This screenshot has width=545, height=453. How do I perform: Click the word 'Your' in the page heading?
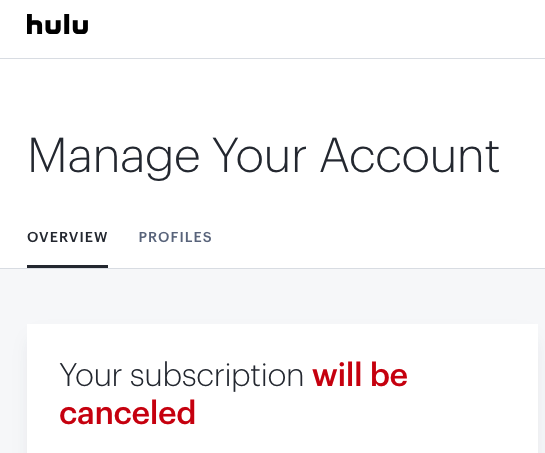click(260, 155)
